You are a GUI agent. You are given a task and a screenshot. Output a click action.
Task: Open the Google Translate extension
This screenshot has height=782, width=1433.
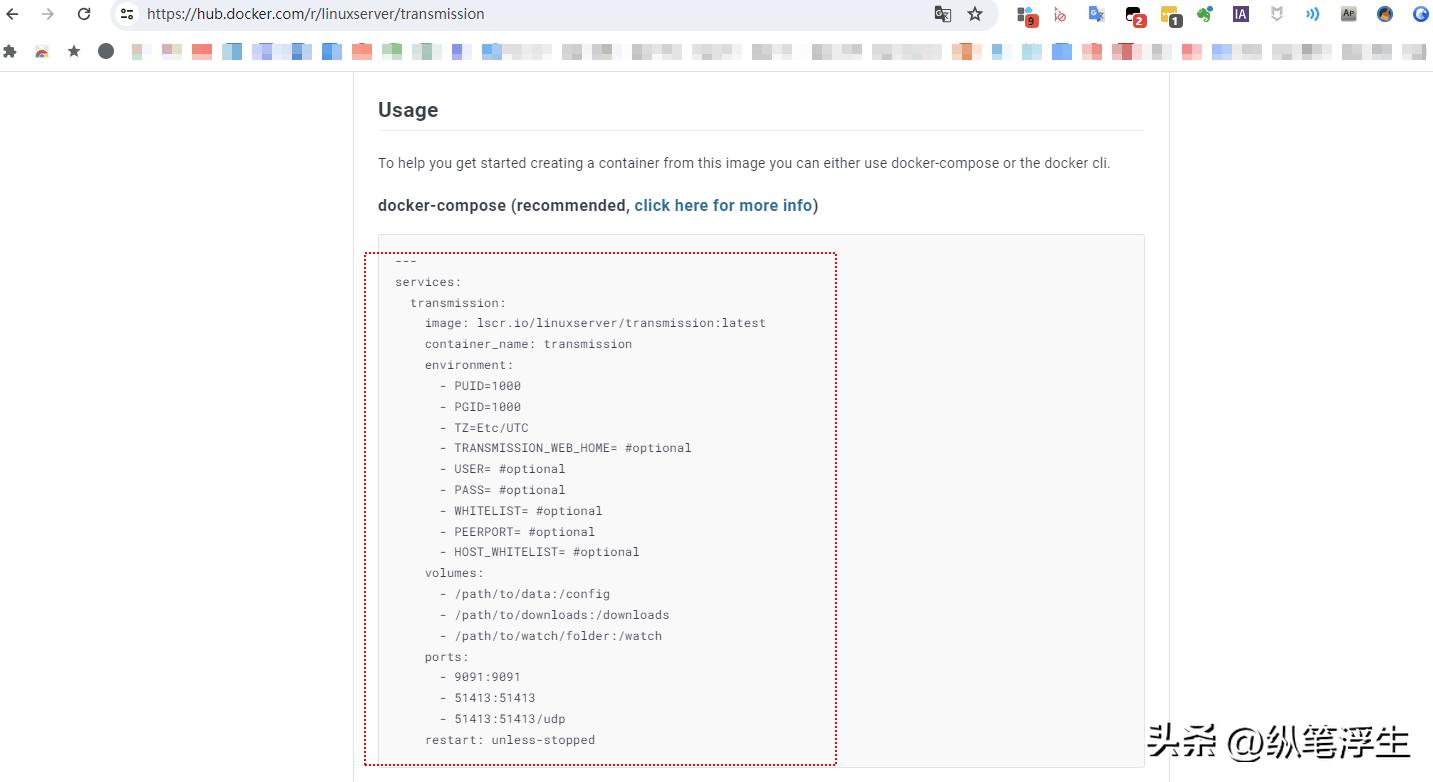pyautogui.click(x=1097, y=15)
